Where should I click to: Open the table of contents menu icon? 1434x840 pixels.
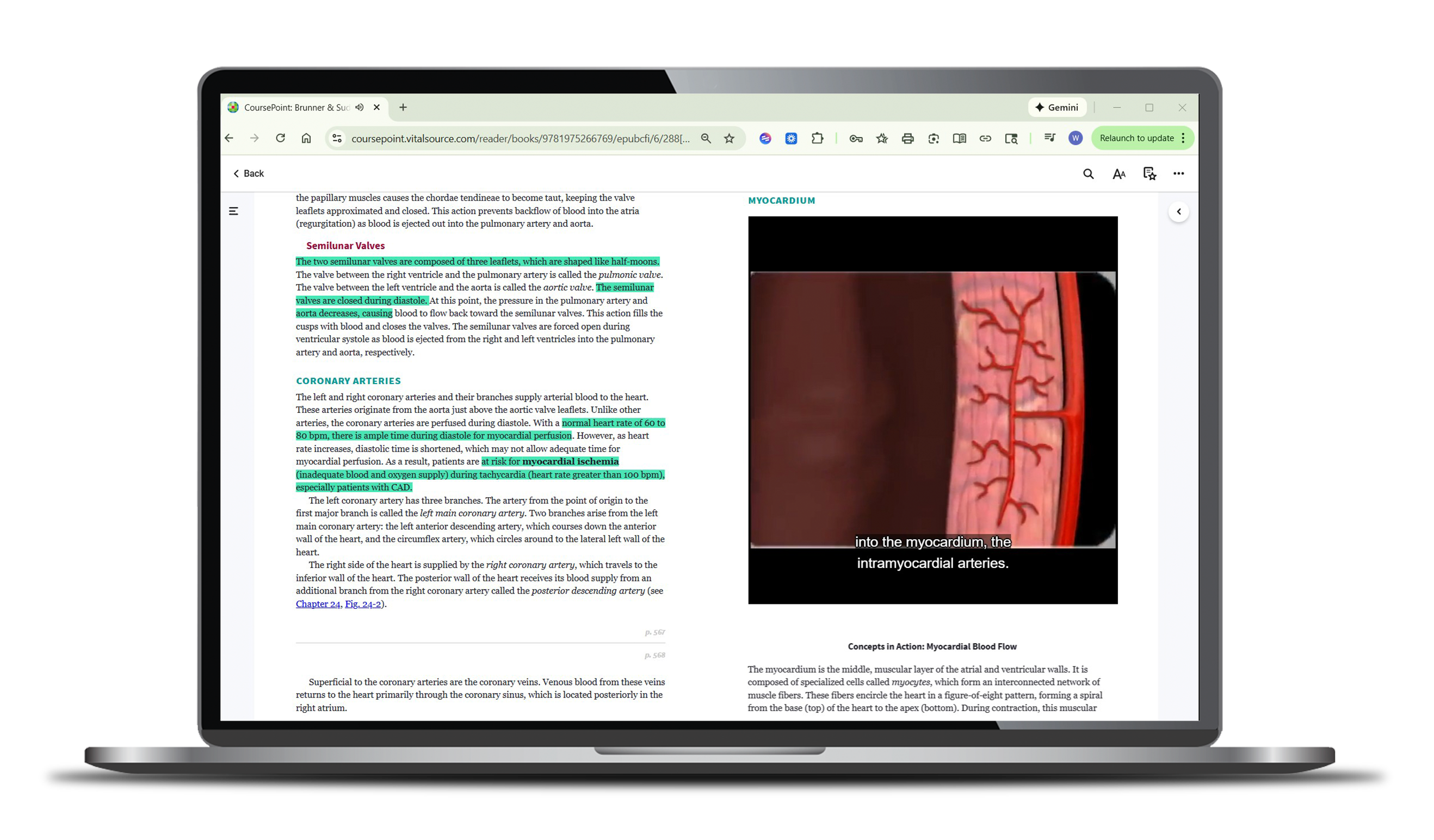[x=233, y=211]
